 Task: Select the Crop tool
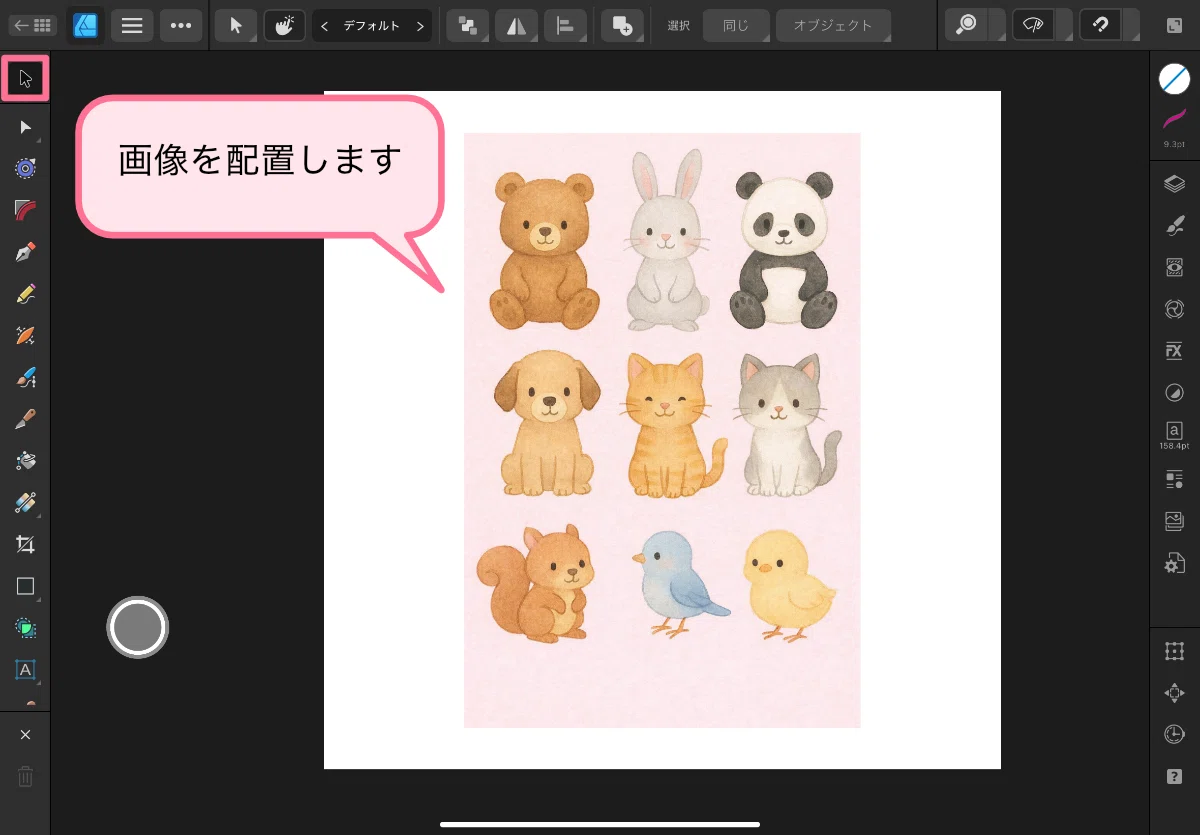pos(26,544)
